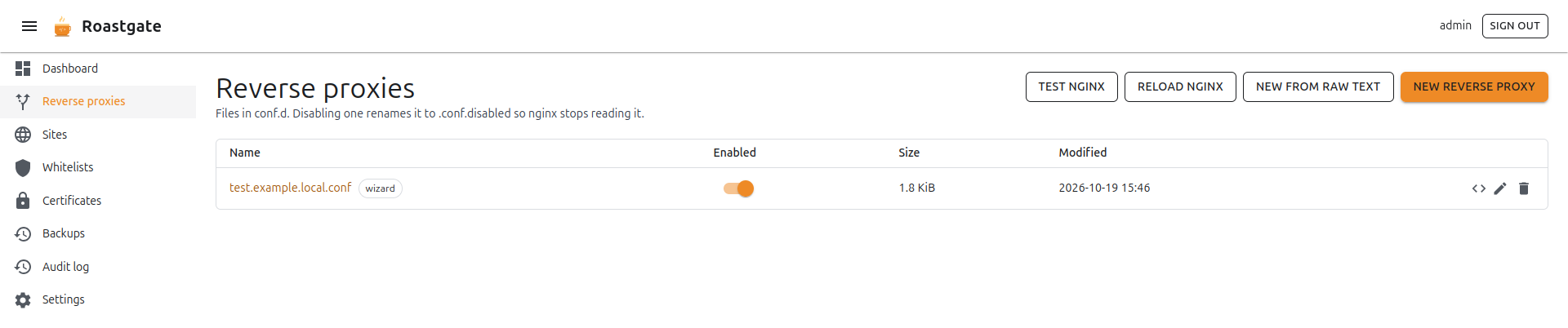This screenshot has width=1568, height=328.
Task: Click the Certificates padlock icon
Action: pos(23,201)
